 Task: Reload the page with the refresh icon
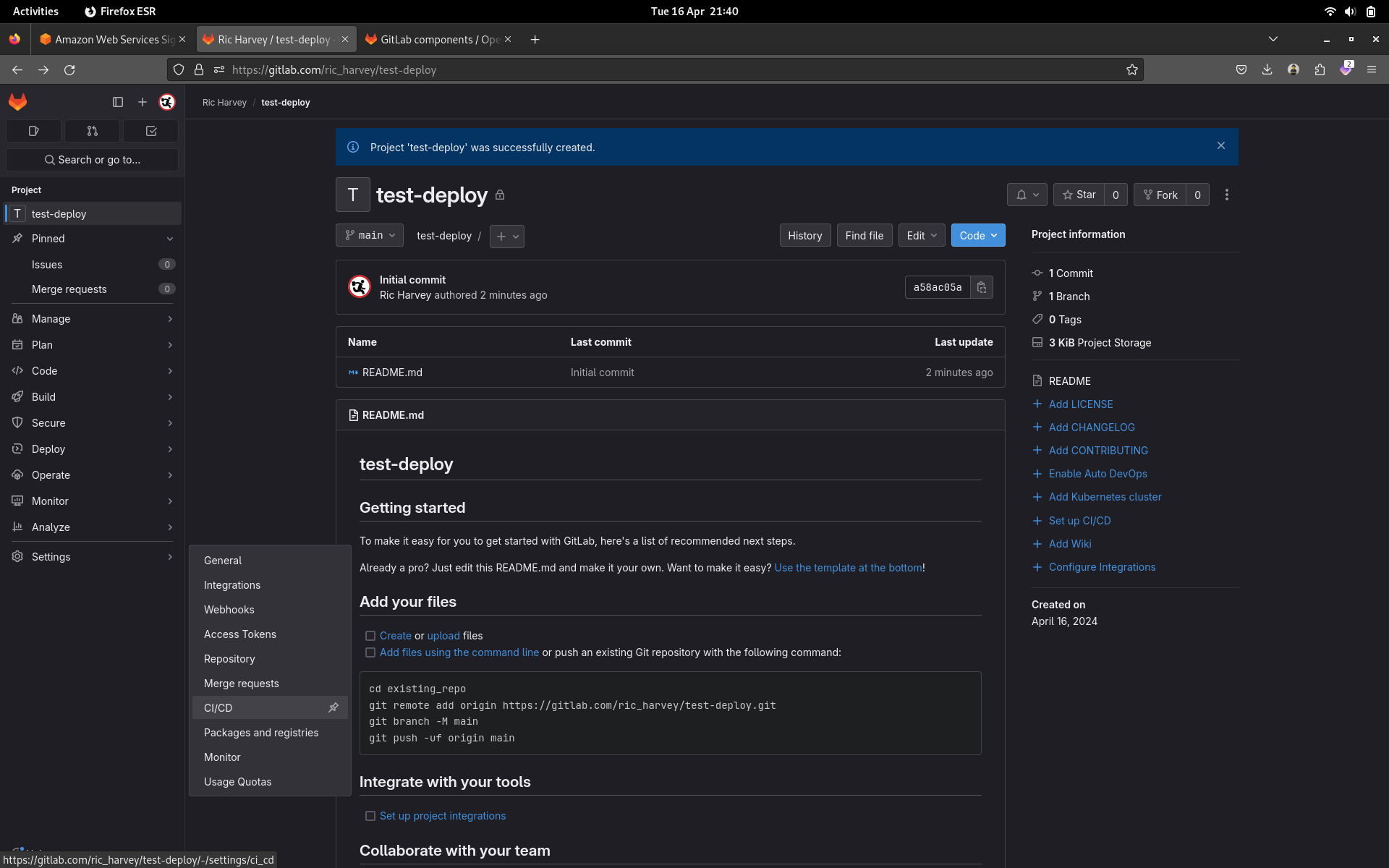pyautogui.click(x=69, y=69)
